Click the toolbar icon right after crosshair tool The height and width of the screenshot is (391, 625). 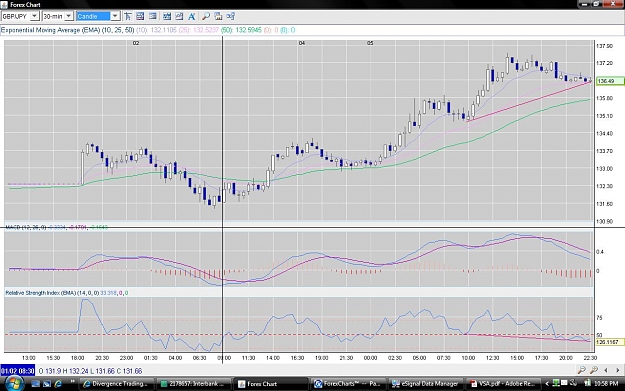[140, 16]
